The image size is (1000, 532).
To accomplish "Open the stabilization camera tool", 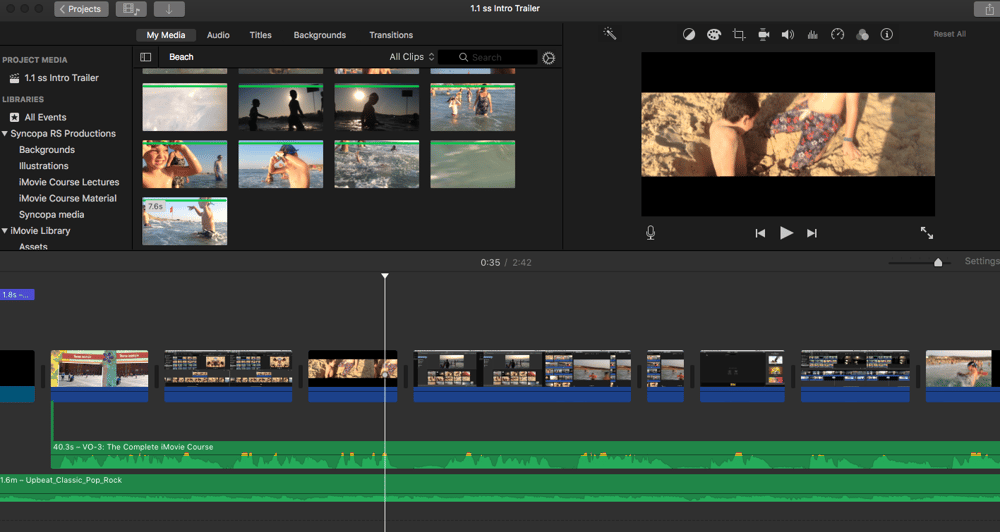I will 763,34.
